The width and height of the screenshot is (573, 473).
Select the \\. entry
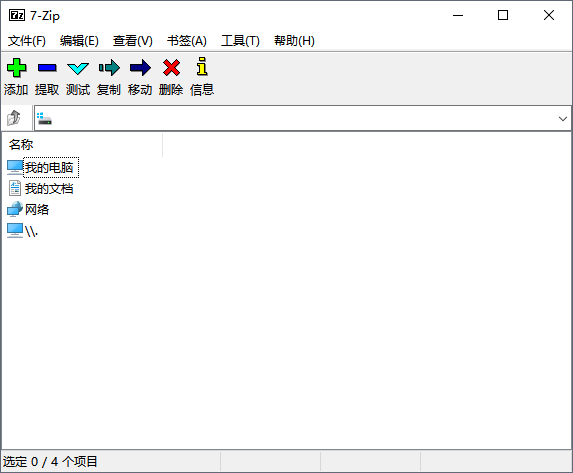31,231
